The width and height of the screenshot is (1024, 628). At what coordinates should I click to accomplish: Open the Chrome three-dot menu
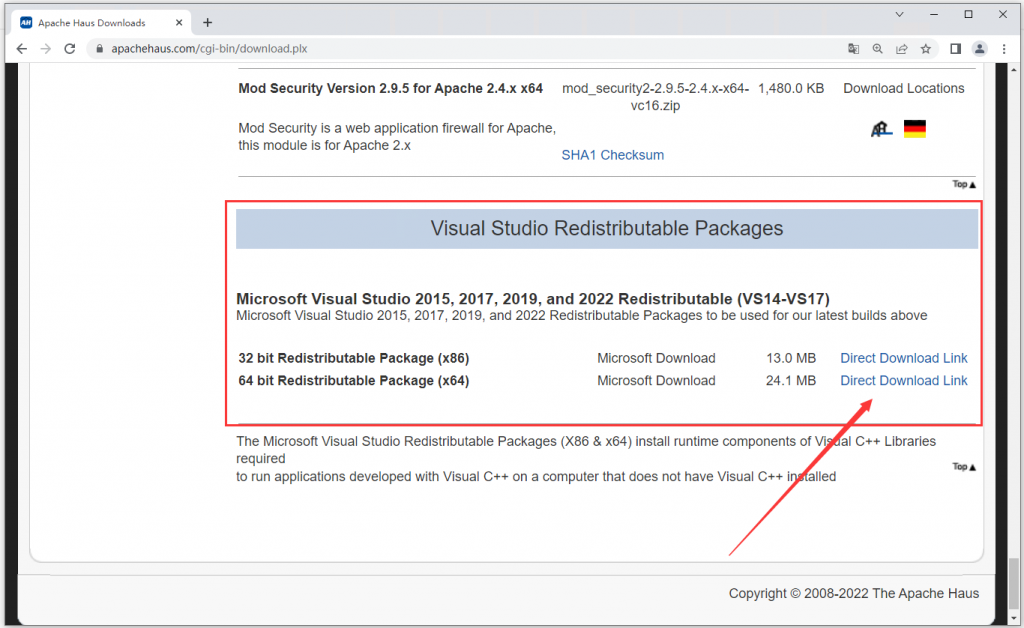[1005, 48]
